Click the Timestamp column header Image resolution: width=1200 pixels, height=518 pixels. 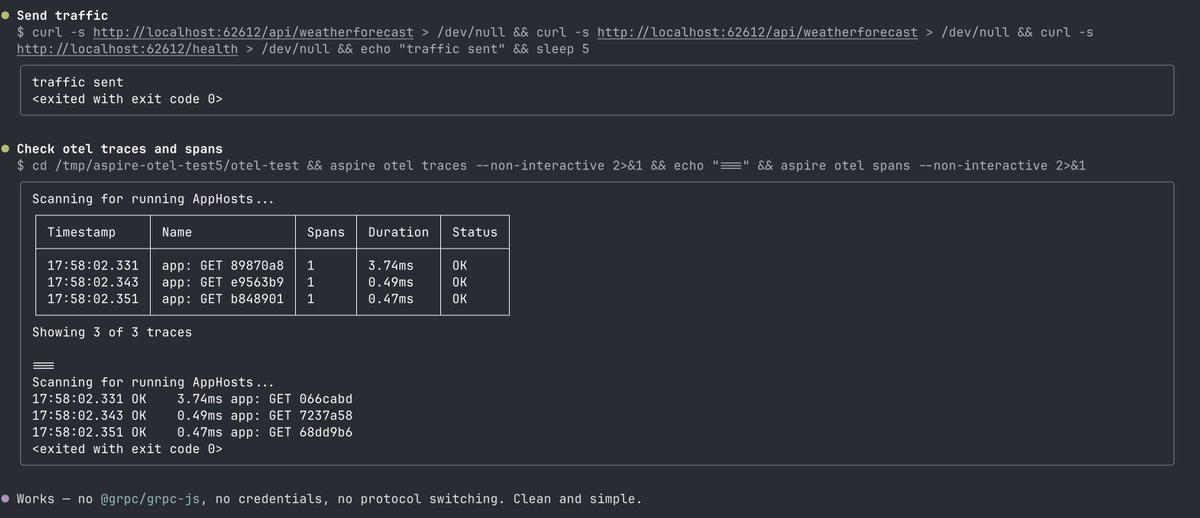coord(82,232)
